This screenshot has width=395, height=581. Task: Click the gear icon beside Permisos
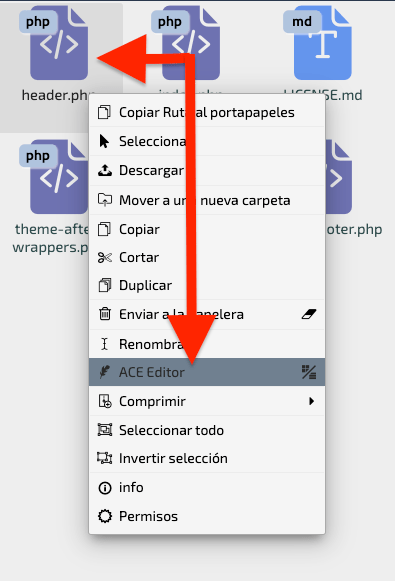click(105, 516)
